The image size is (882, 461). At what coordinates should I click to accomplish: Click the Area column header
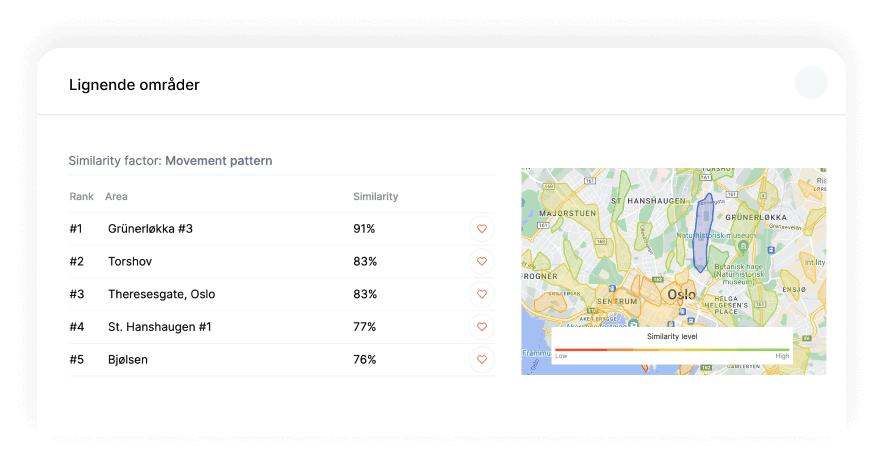(x=116, y=196)
